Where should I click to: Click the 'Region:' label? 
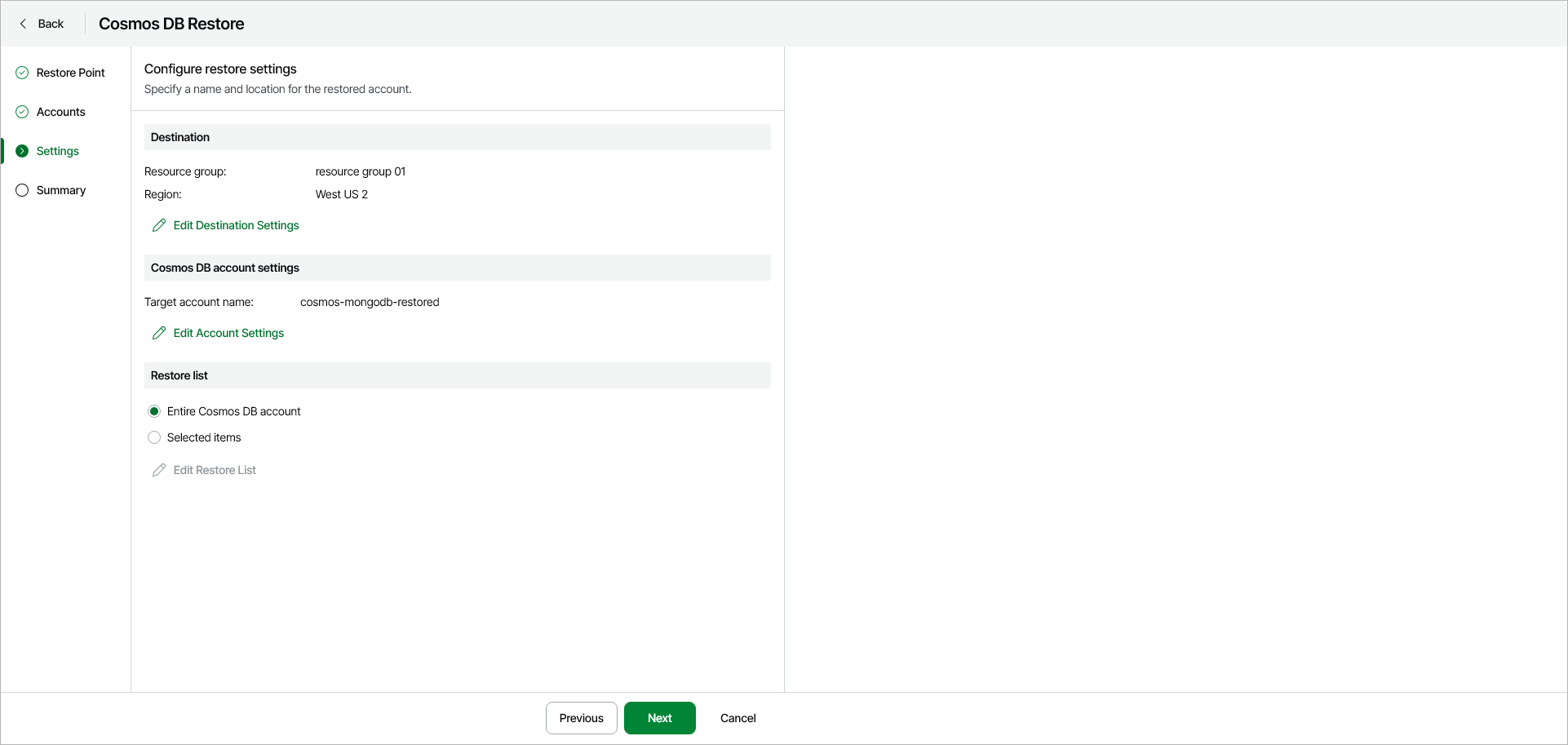point(163,194)
